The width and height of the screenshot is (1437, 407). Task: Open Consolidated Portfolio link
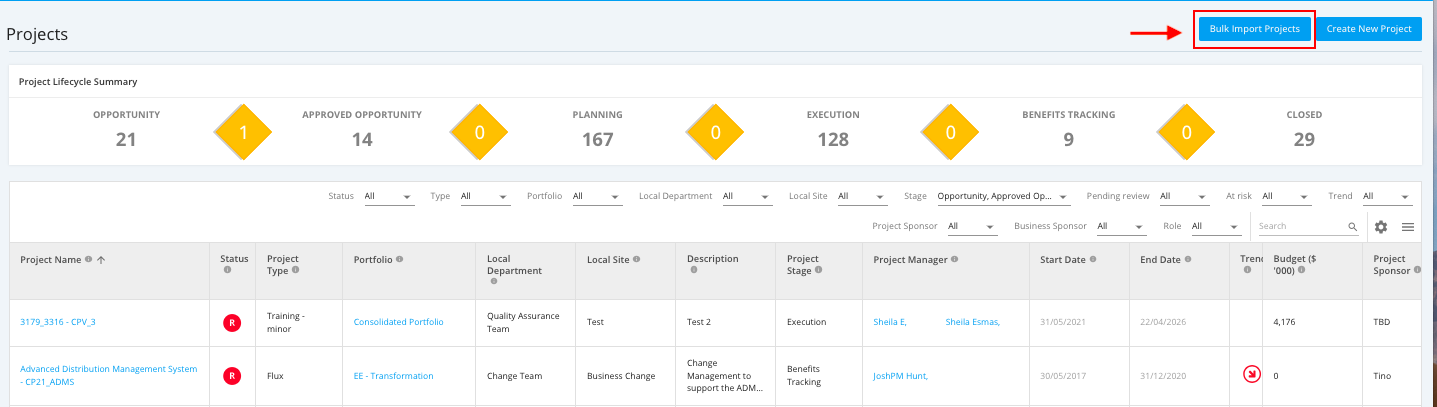[398, 322]
